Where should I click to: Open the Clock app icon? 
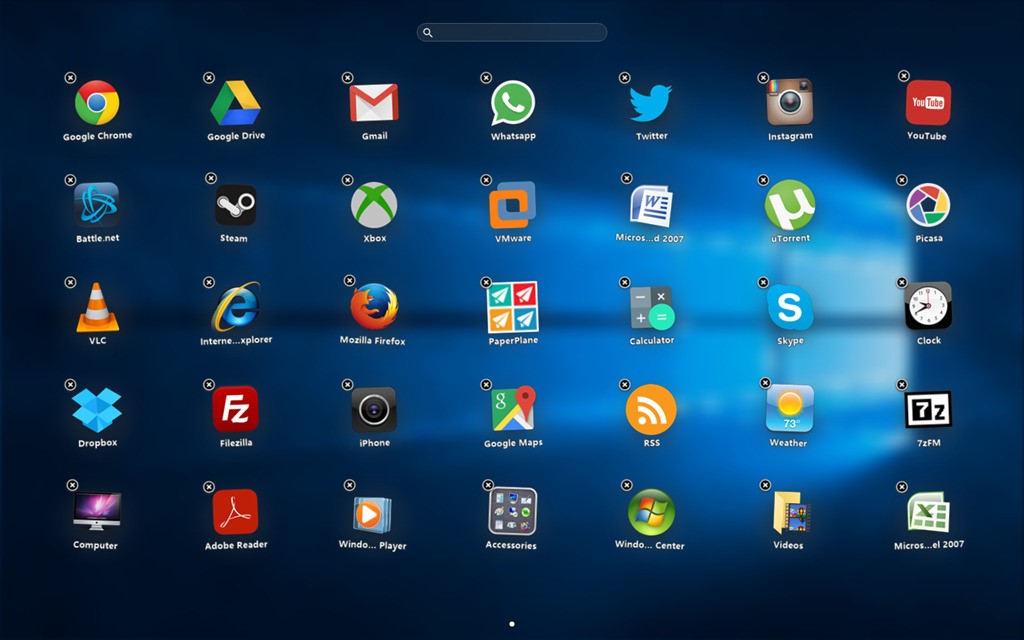(x=928, y=306)
